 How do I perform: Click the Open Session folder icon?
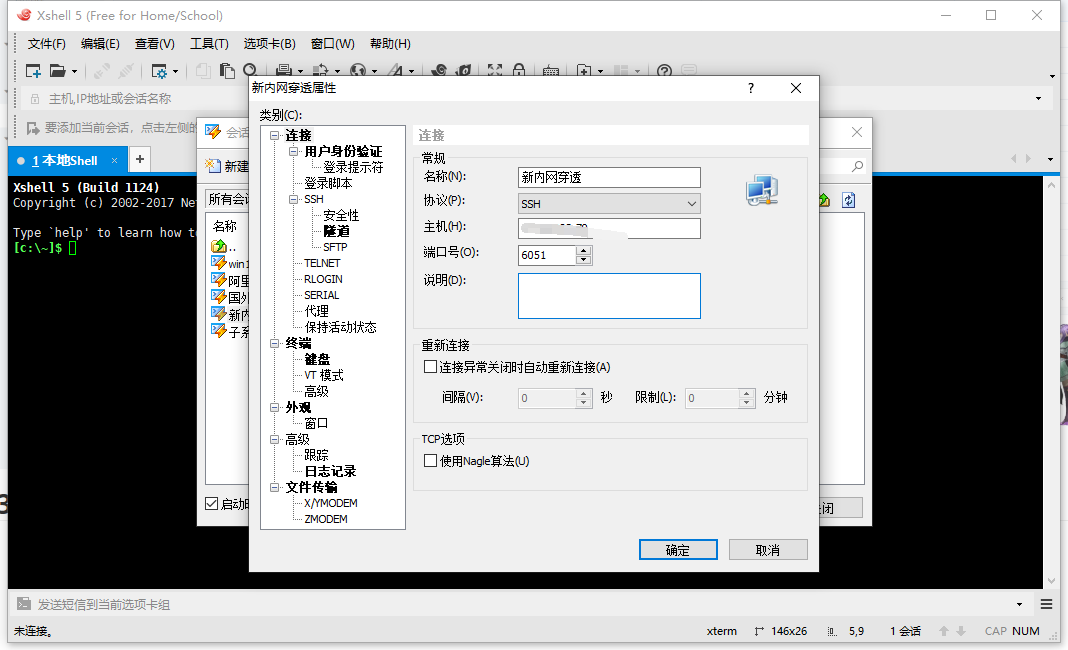57,71
